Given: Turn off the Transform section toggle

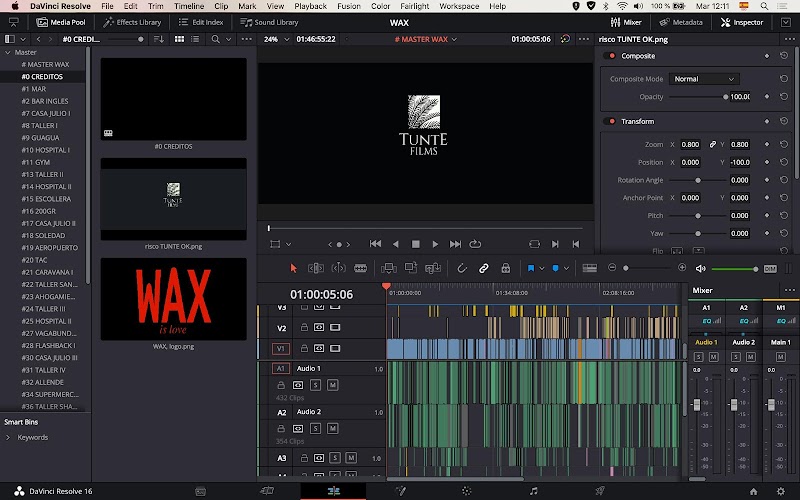Looking at the screenshot, I should (x=610, y=121).
